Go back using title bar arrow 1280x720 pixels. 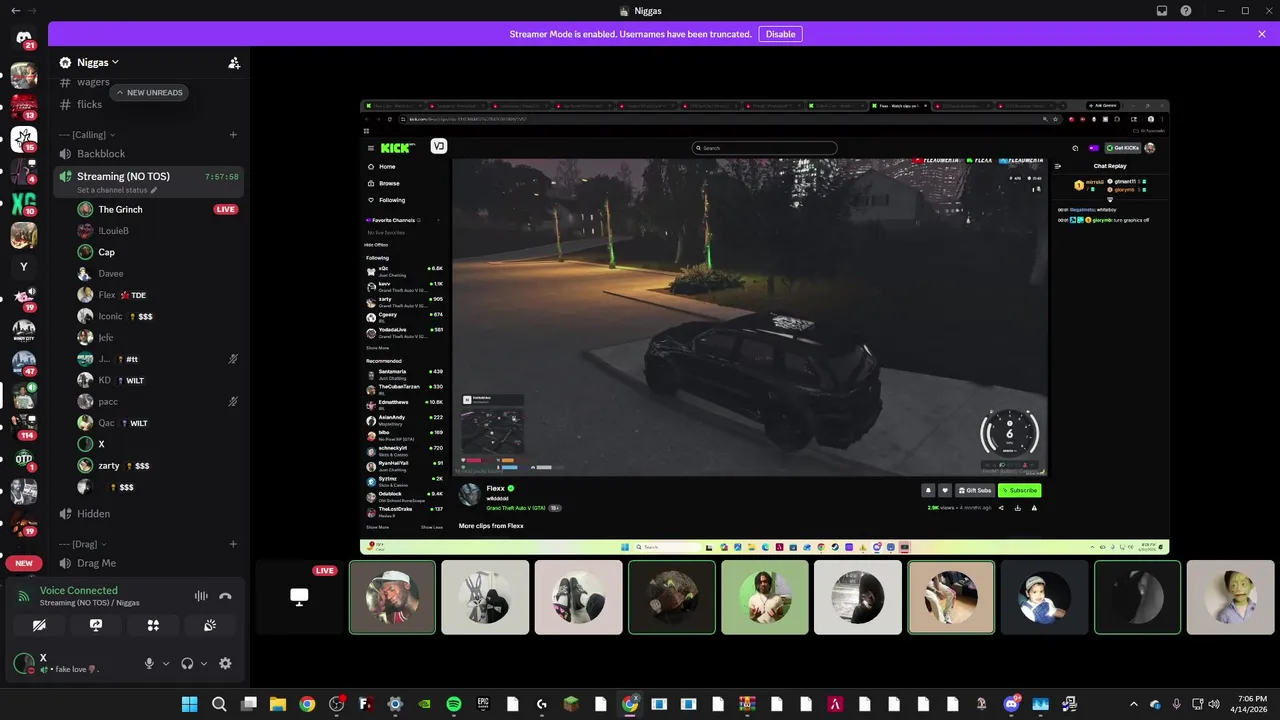(x=15, y=11)
